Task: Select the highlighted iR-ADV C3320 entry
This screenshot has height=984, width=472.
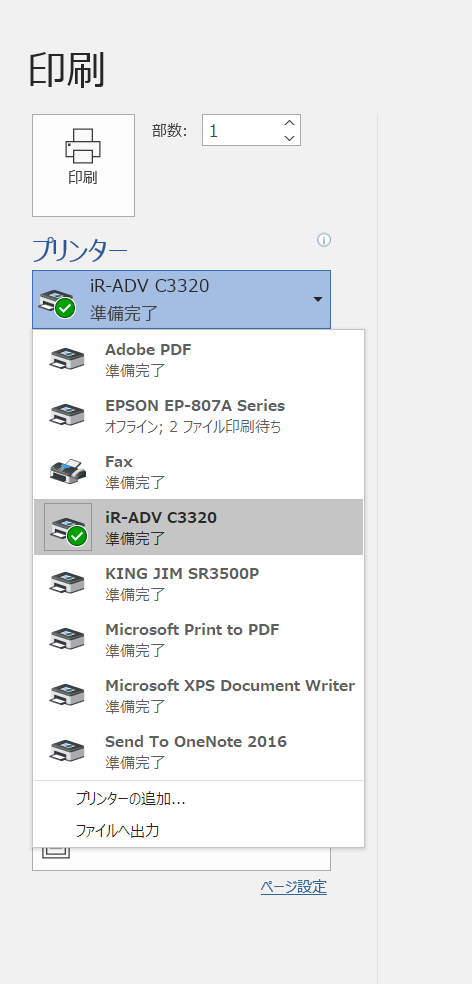Action: [x=198, y=527]
